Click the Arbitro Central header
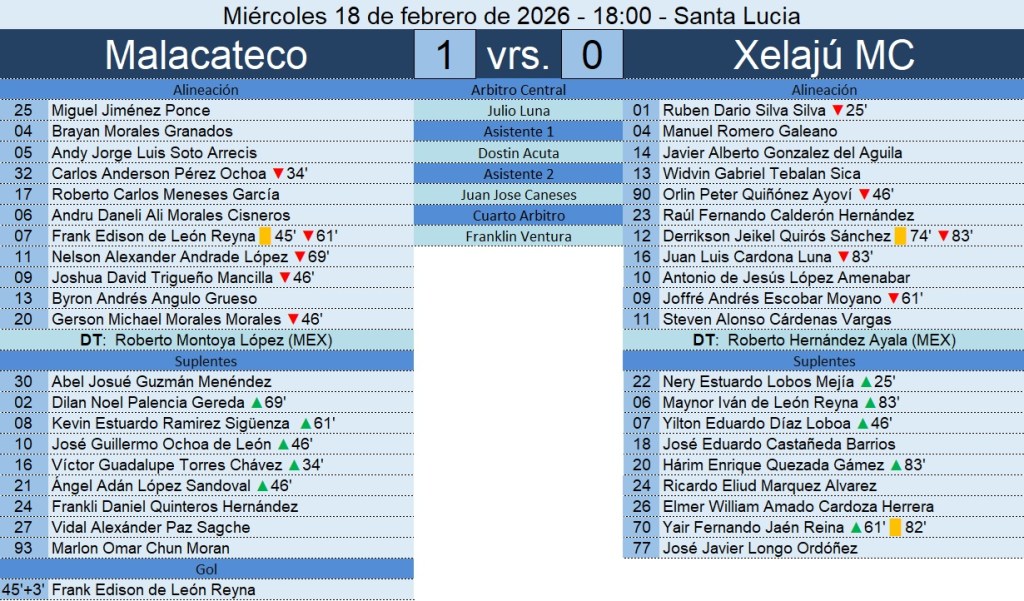1024x601 pixels. [x=519, y=89]
